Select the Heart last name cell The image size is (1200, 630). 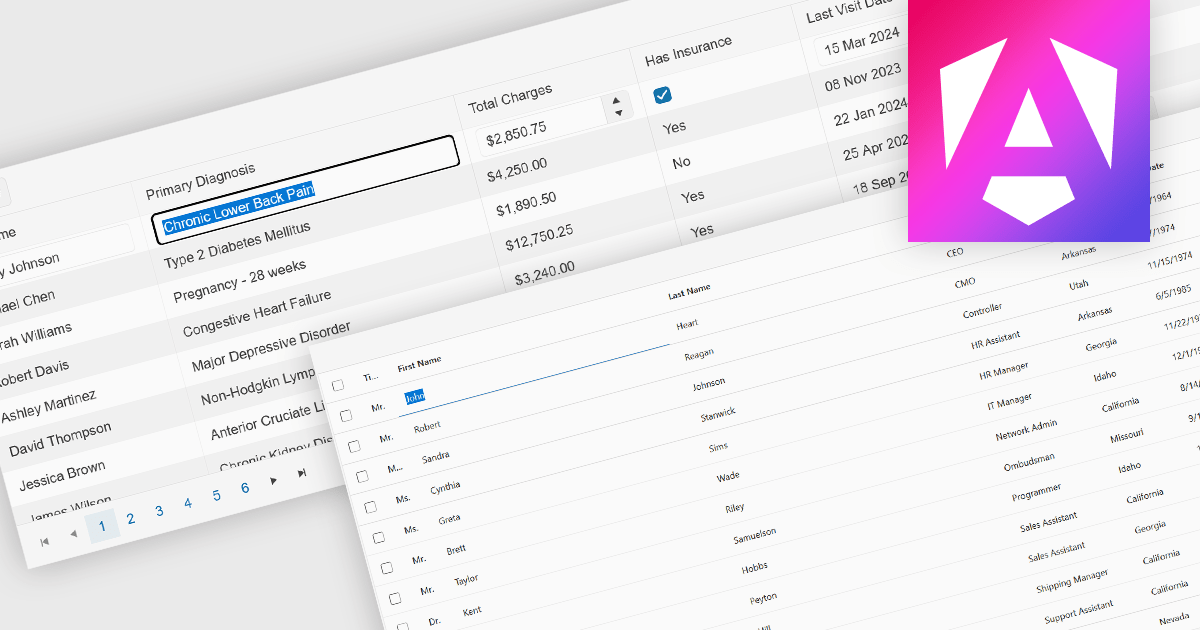687,324
